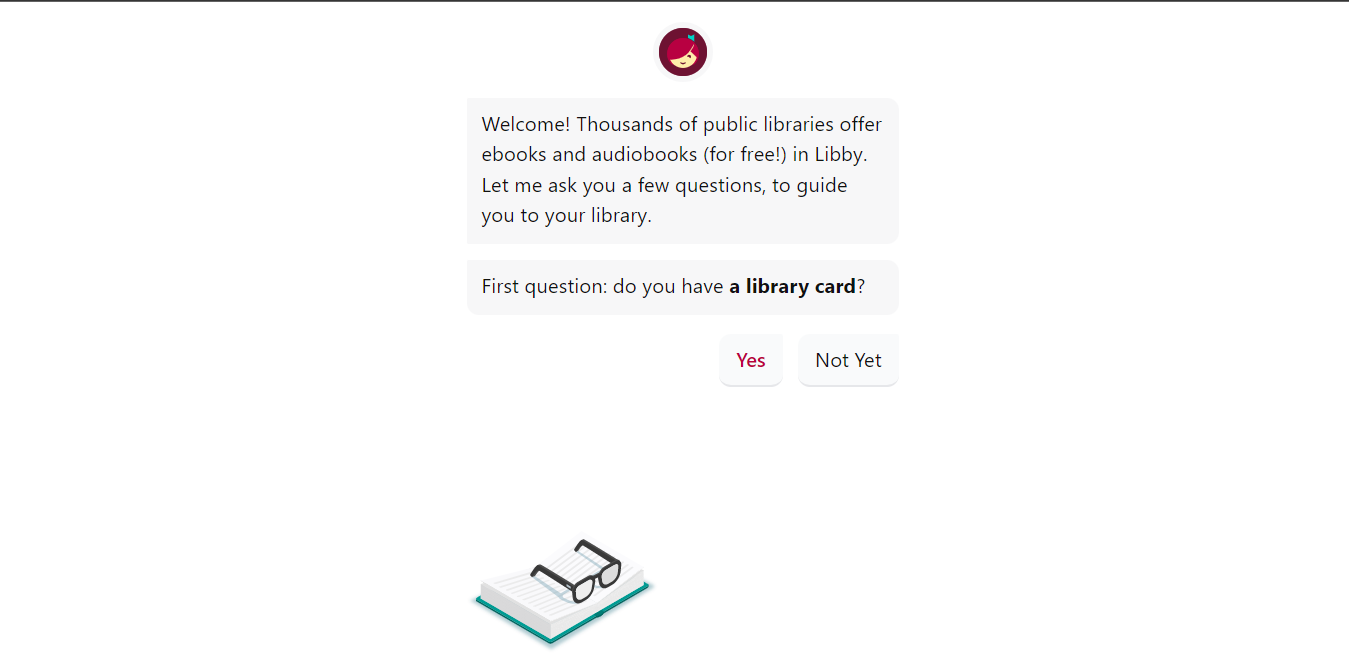
Task: Click the bold 'a library card' text
Action: pos(792,287)
